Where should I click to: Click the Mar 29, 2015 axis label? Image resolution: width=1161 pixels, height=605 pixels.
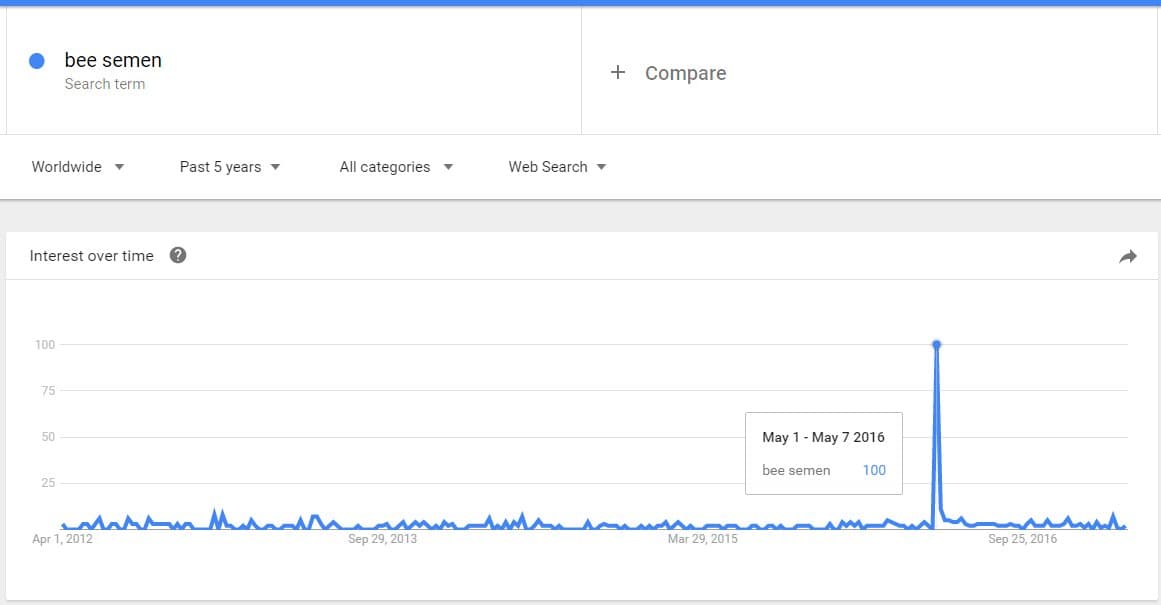point(702,539)
